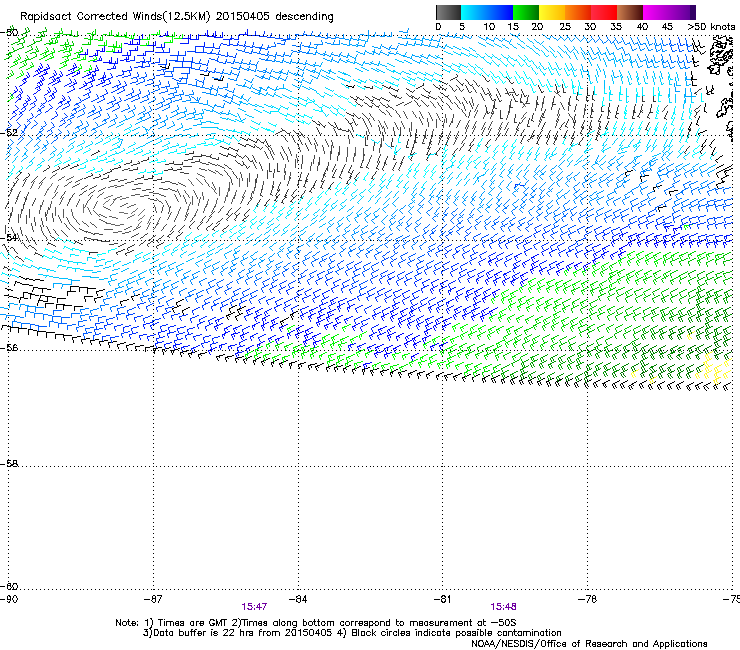Click the legend label '25'

[x=565, y=27]
